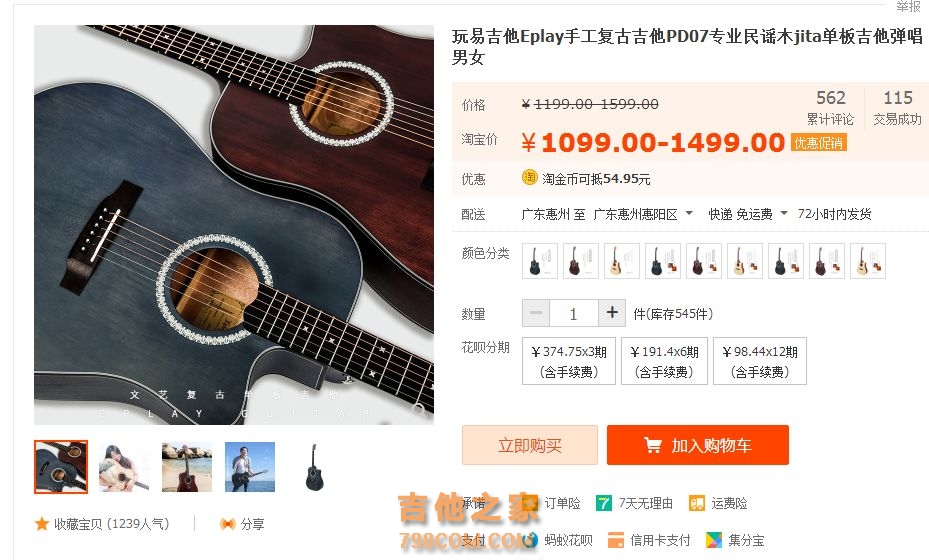Select the beach guitar thumbnail image

(x=187, y=467)
